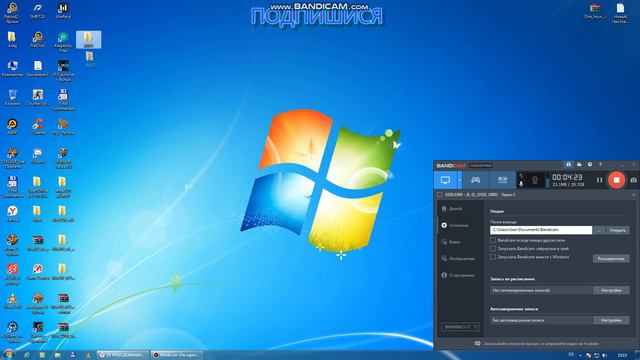
Task: Select the Корзина recycle bin icon
Action: [x=13, y=98]
